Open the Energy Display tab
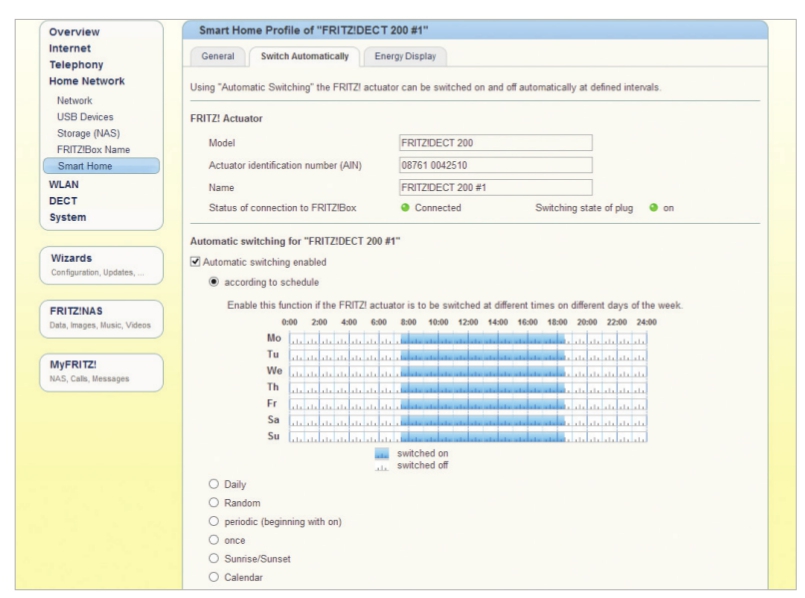This screenshot has width=805, height=598. click(x=405, y=56)
